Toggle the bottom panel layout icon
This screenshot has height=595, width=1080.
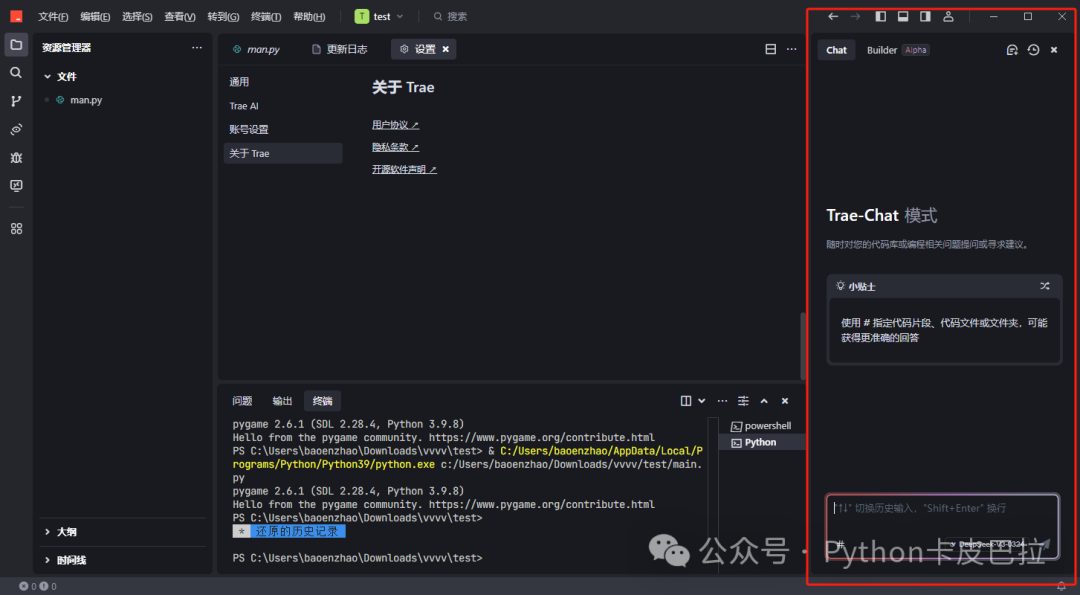903,17
